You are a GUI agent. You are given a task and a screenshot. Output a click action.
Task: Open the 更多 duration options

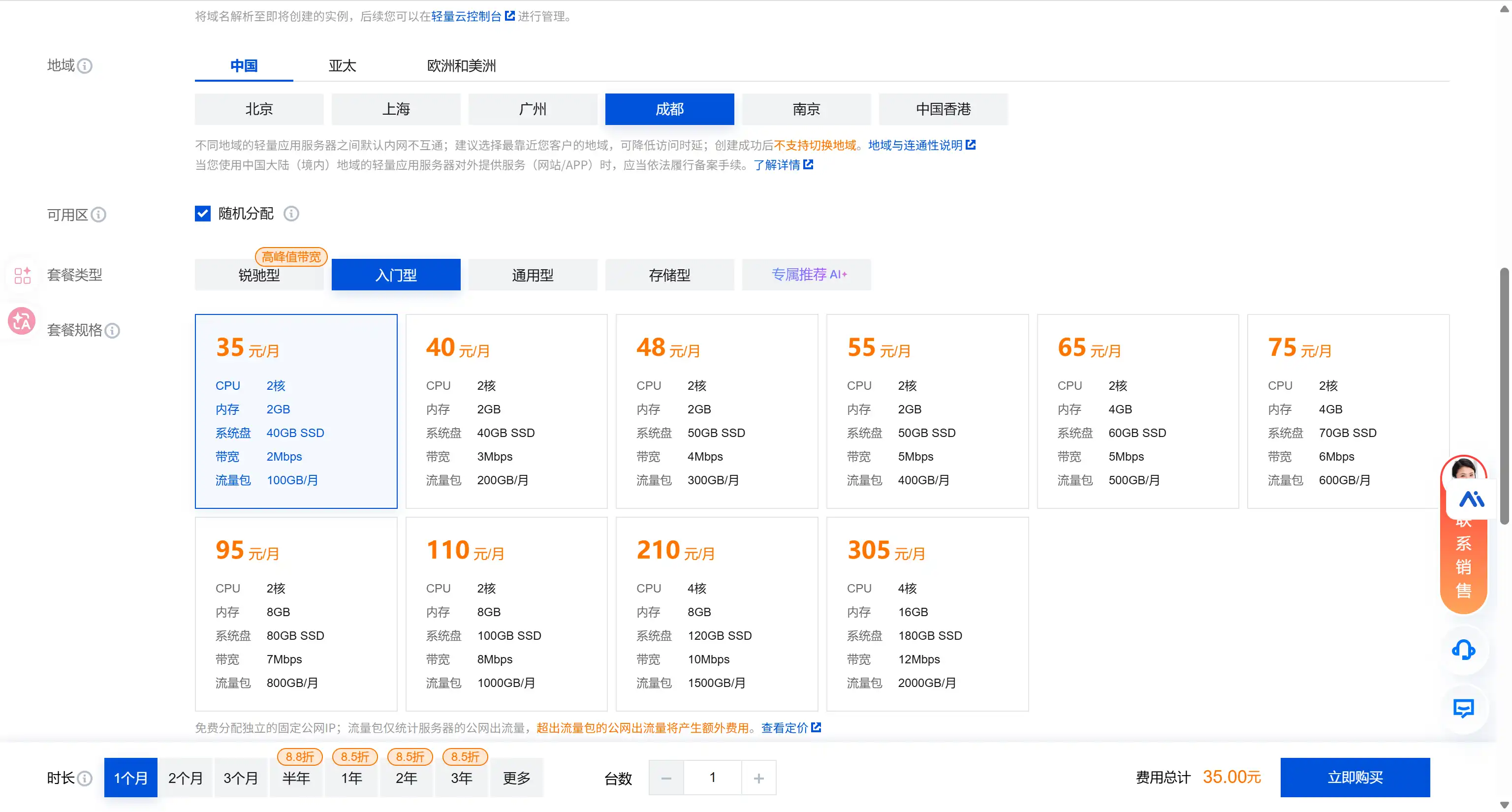point(516,778)
